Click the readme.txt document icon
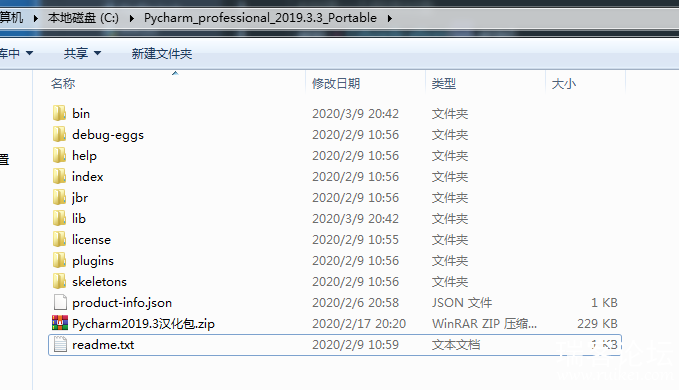Image resolution: width=679 pixels, height=390 pixels. click(x=60, y=344)
